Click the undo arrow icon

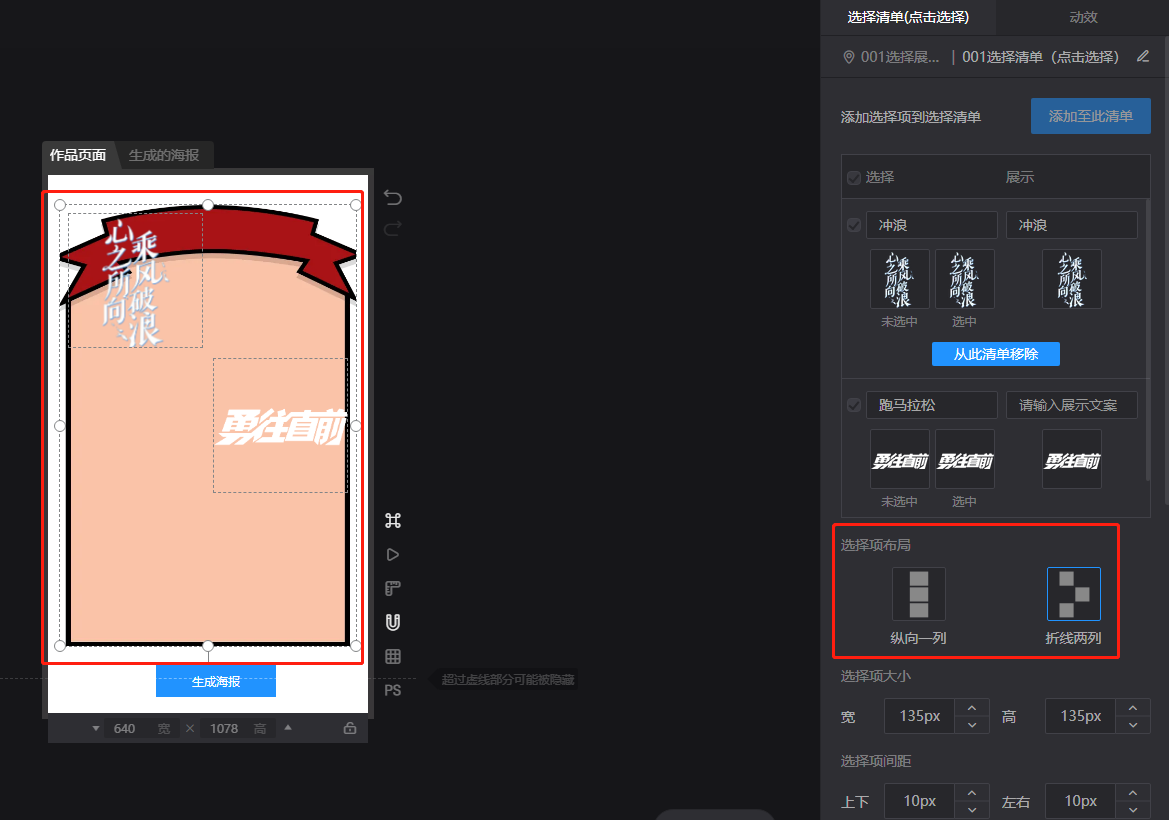point(393,198)
